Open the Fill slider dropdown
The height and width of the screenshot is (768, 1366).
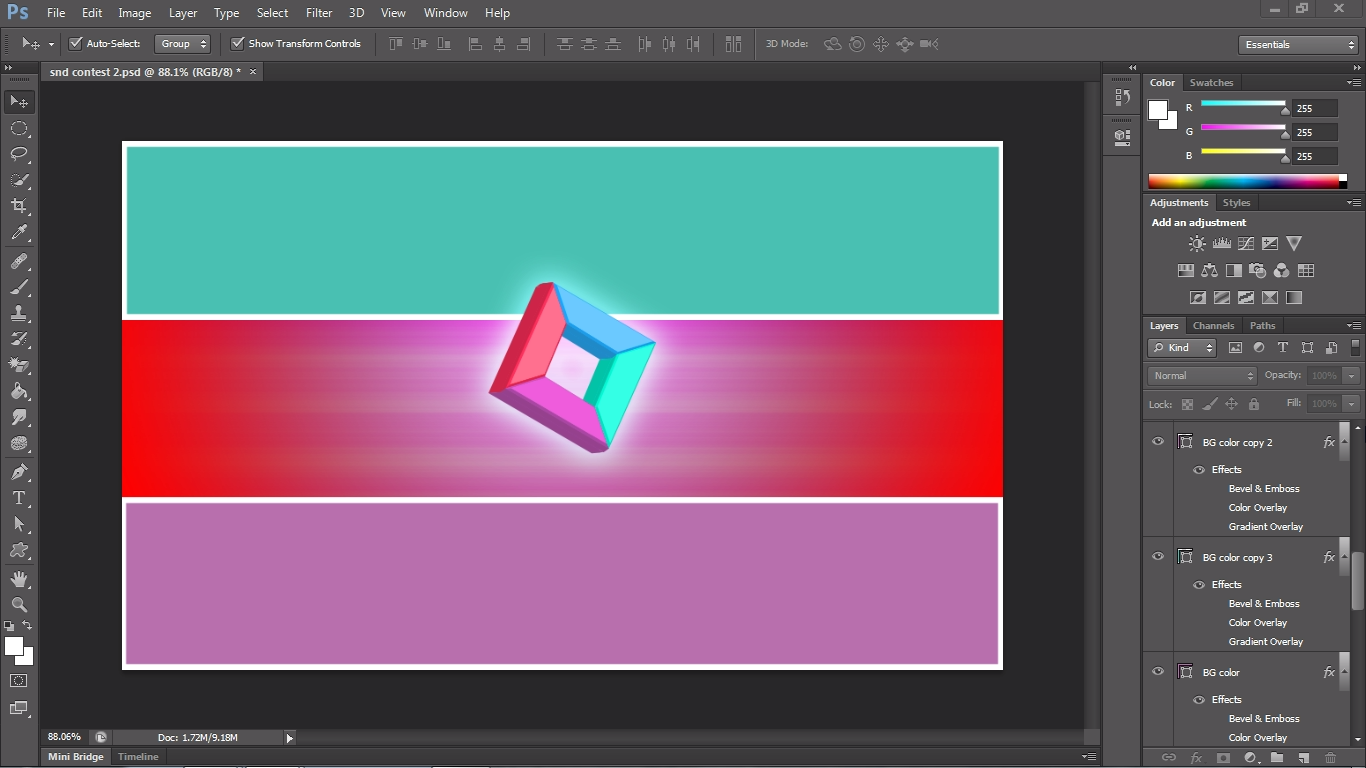pos(1352,404)
